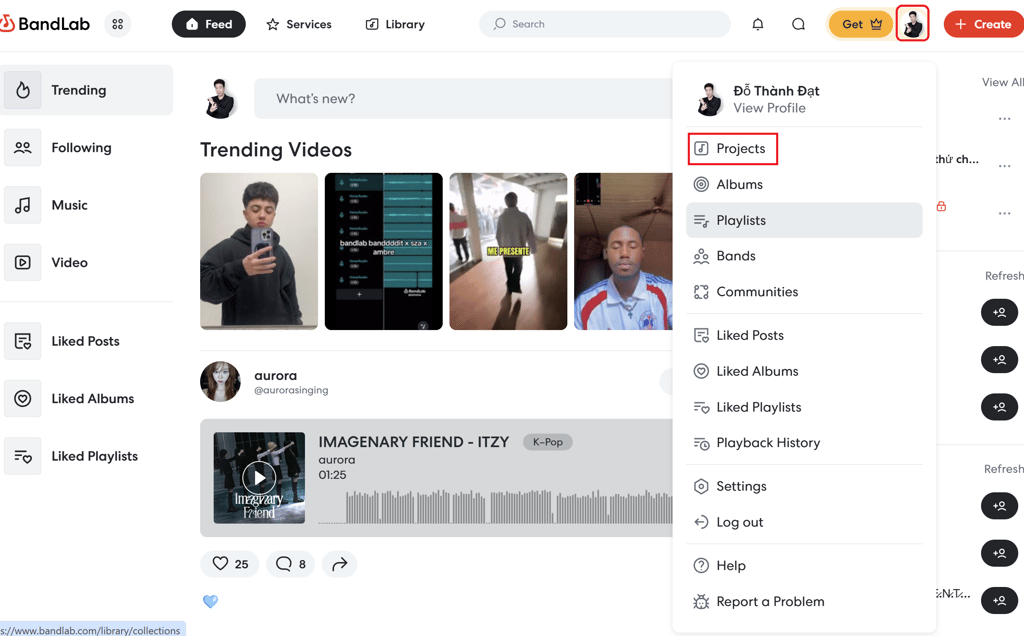Click the aurora artist name under the track title

point(337,460)
